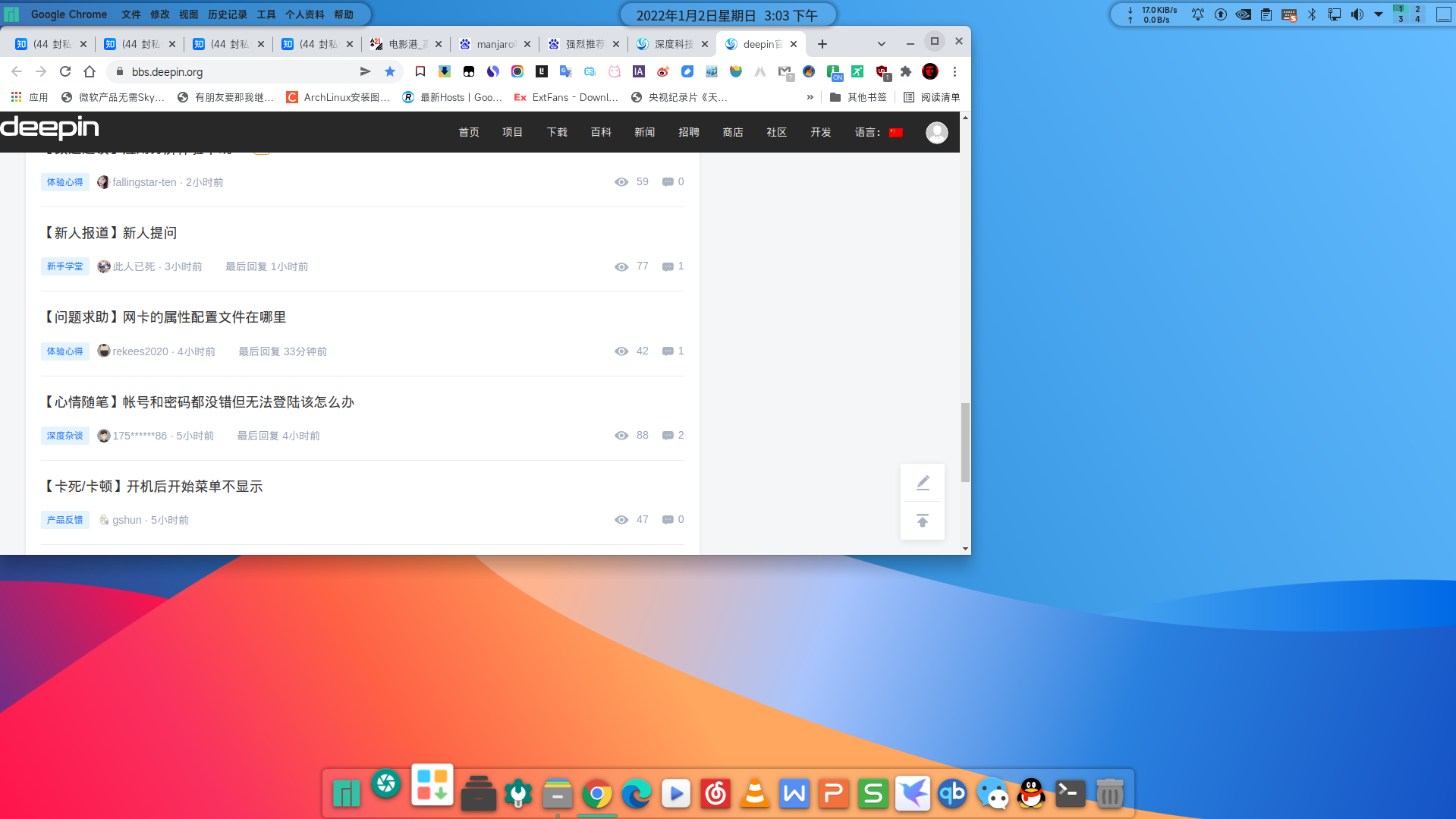Click the pink cat extension icon
Image resolution: width=1456 pixels, height=819 pixels.
(x=615, y=71)
